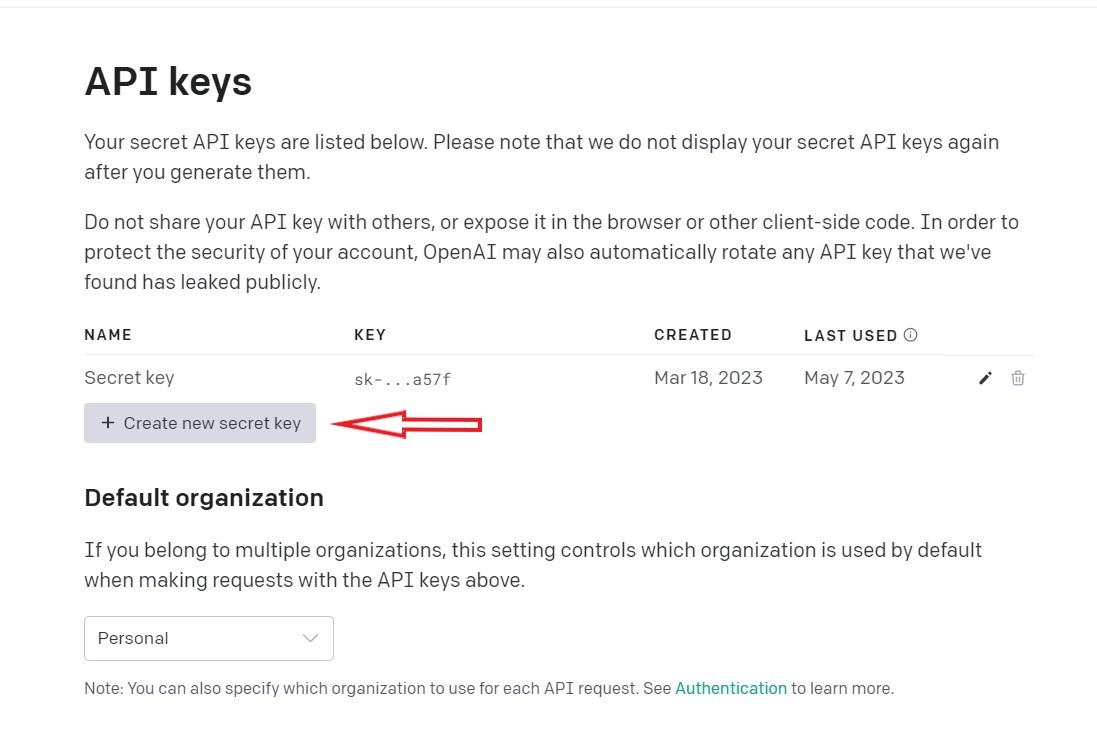Open the Personal organization dropdown
1097x747 pixels.
208,638
